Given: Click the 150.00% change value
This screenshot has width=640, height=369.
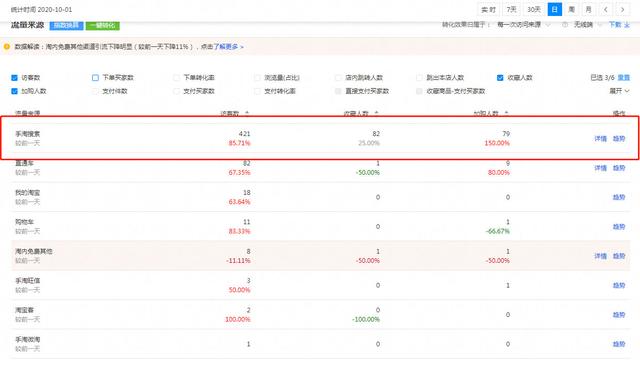Looking at the screenshot, I should point(497,143).
